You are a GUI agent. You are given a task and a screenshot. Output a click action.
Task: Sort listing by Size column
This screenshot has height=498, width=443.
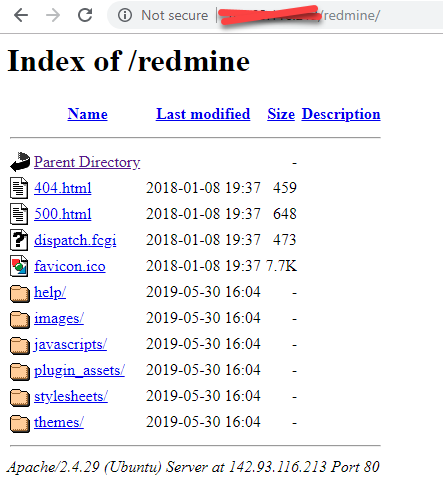(281, 114)
